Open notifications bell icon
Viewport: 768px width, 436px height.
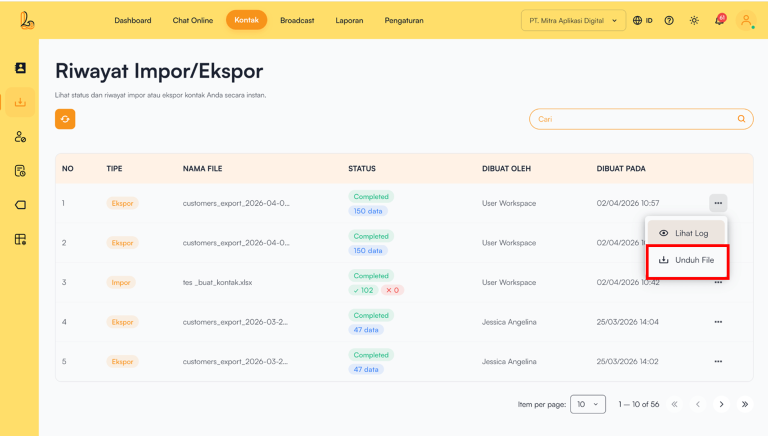coord(719,20)
